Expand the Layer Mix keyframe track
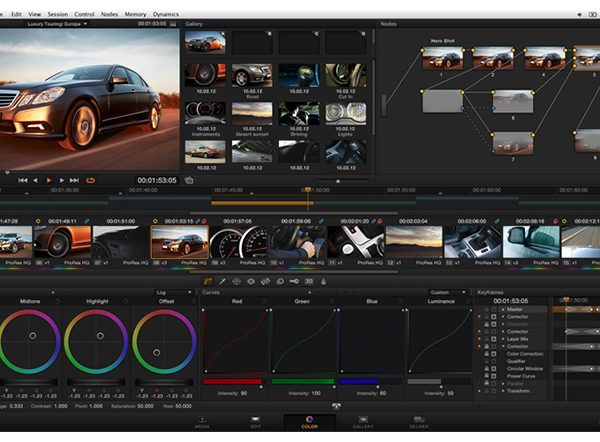 pos(503,339)
